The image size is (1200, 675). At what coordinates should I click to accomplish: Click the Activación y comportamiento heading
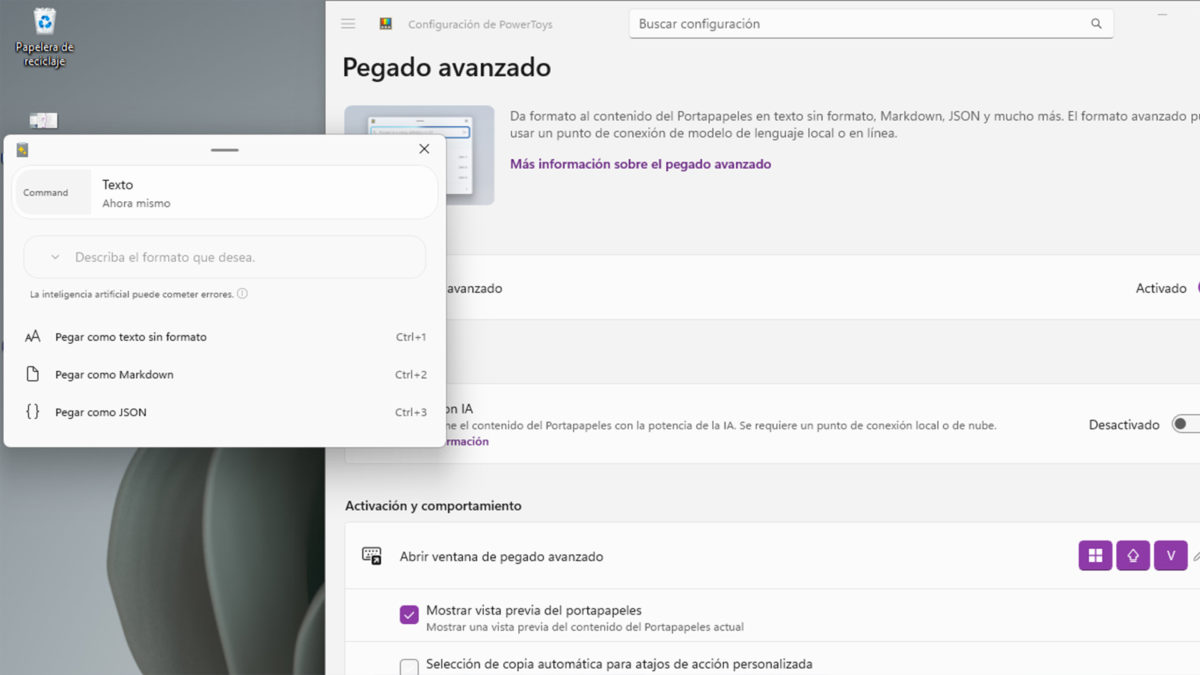pos(433,506)
